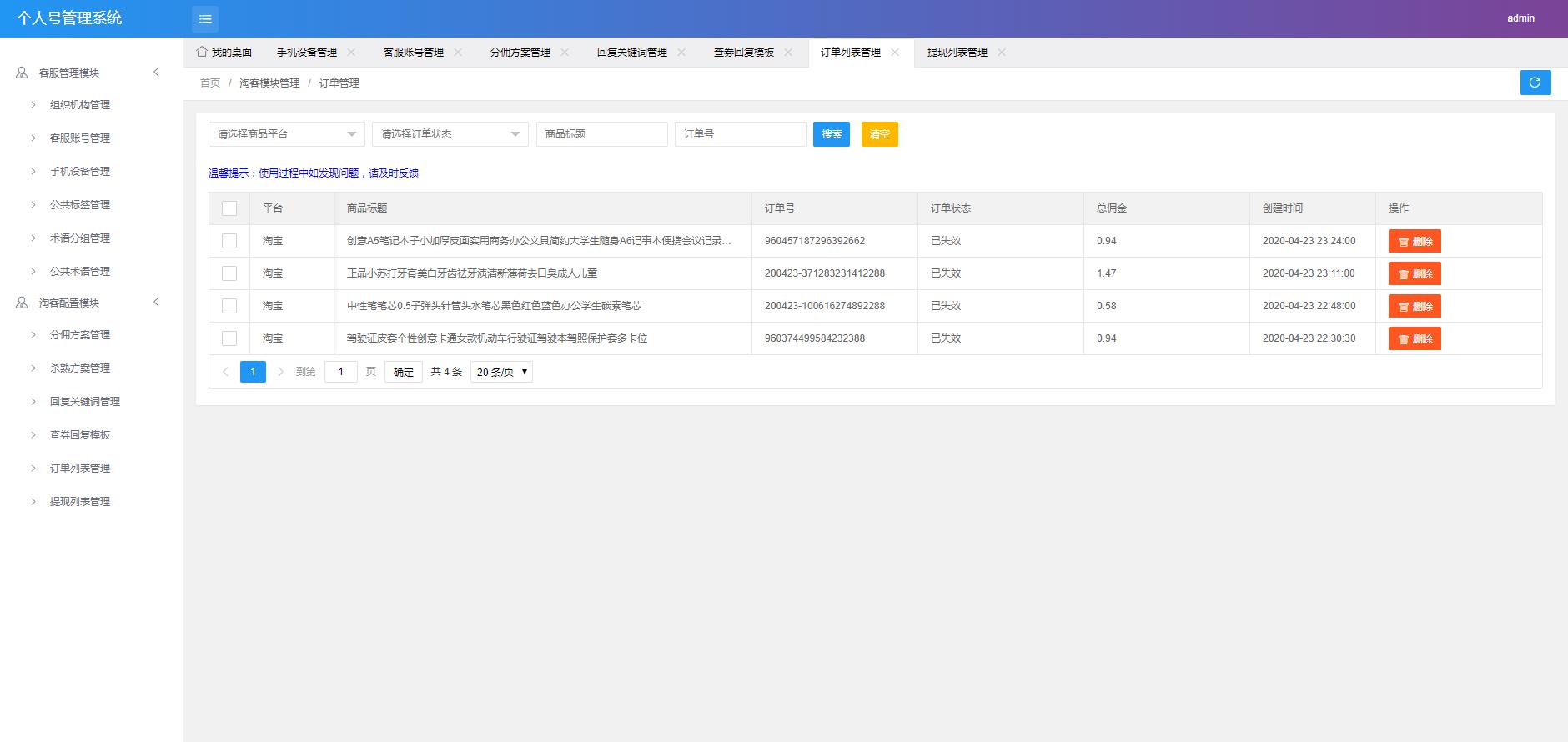Viewport: 1568px width, 742px height.
Task: Click the blue 搜索 button
Action: [832, 134]
